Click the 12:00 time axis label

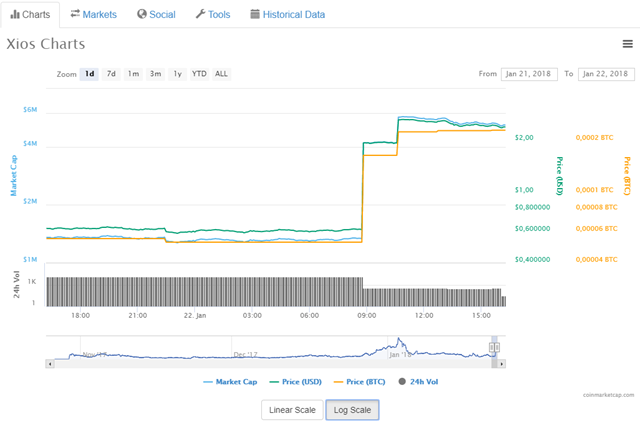pos(424,316)
